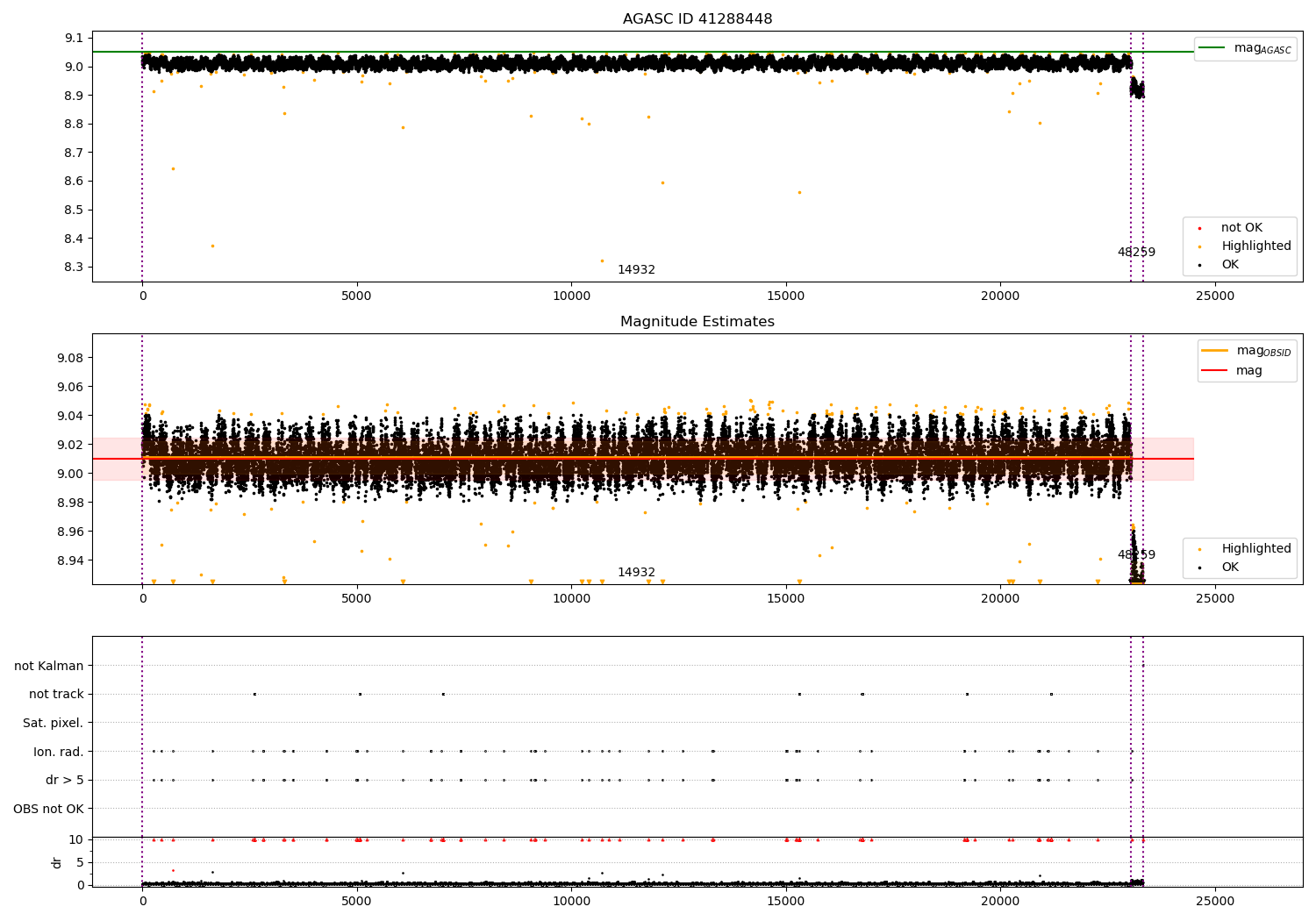Click the orange mag OBSID legend line
This screenshot has width=1316, height=921.
[1215, 351]
